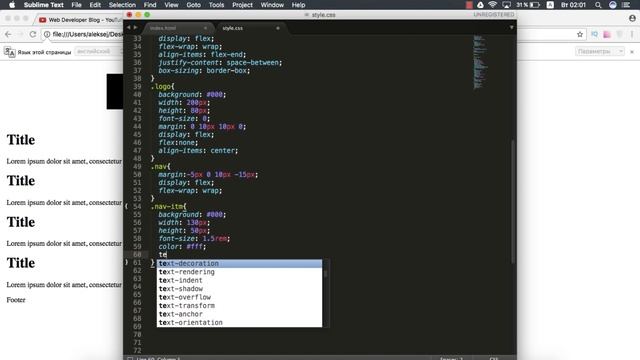Open the translate Параметры dropdown
This screenshot has width=640, height=360.
click(x=600, y=51)
